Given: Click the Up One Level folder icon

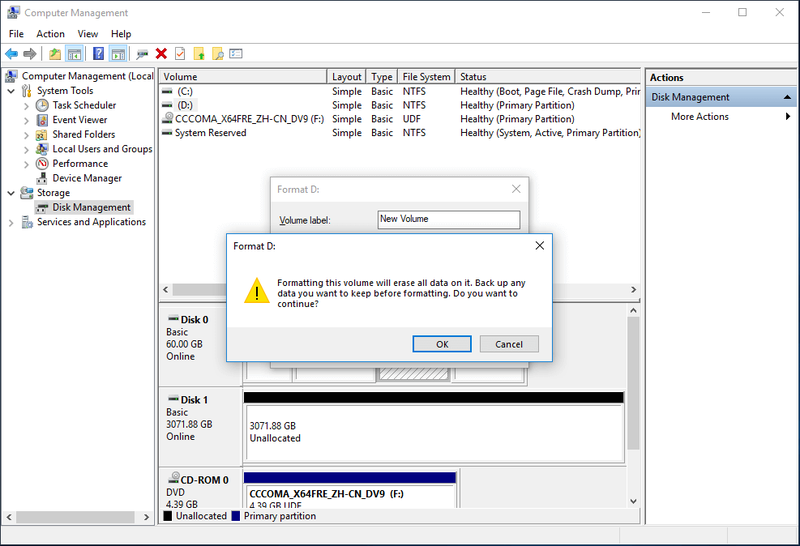Looking at the screenshot, I should (55, 54).
